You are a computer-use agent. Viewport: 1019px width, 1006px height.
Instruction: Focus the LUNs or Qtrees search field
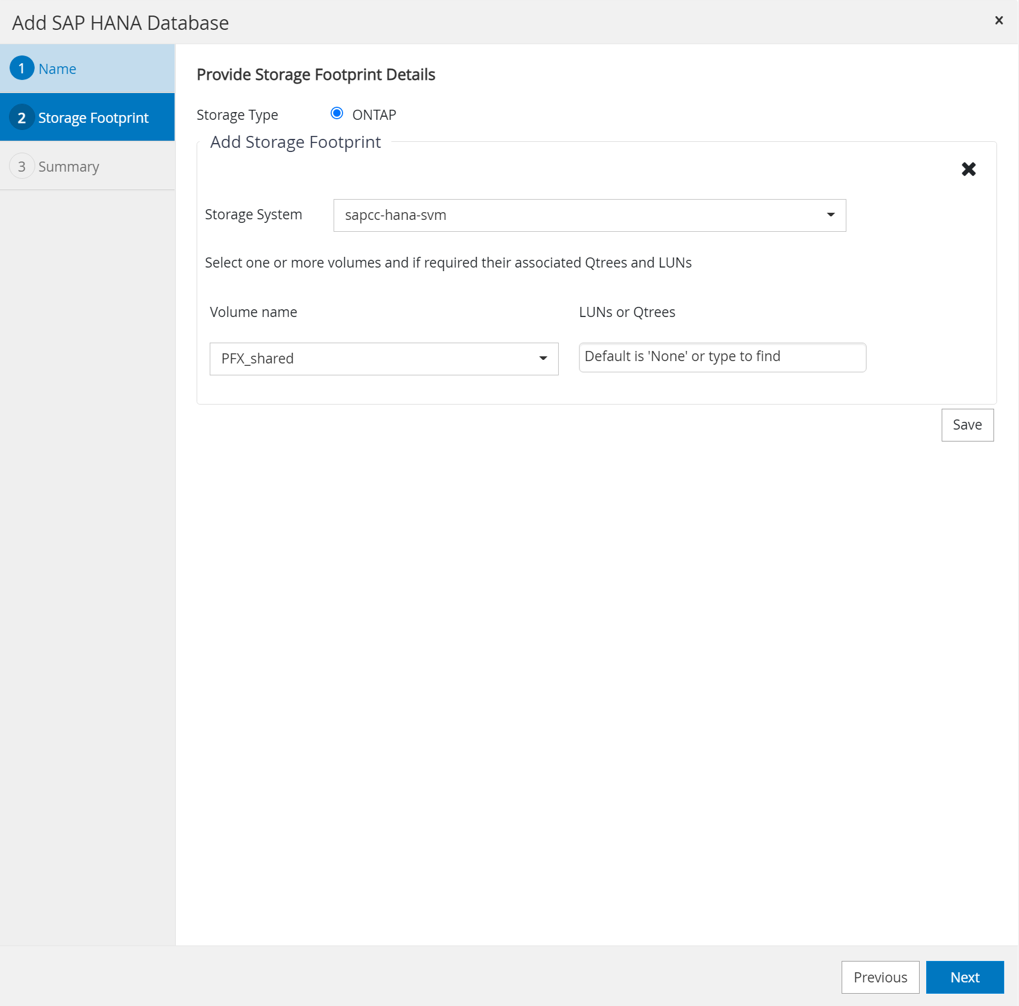tap(722, 357)
